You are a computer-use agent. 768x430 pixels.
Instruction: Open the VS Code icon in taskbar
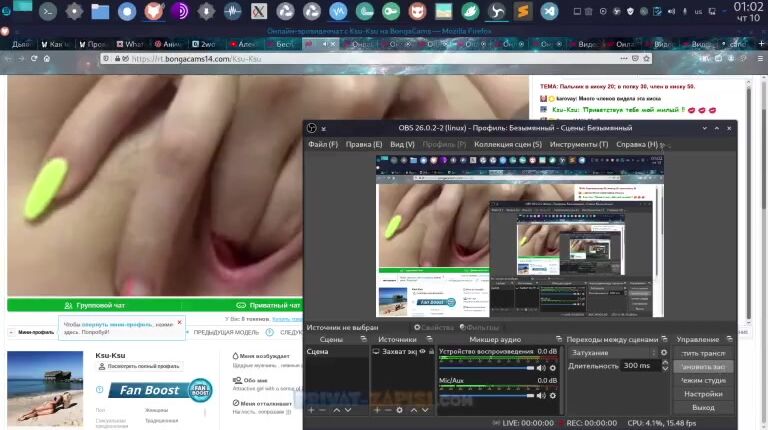[548, 12]
